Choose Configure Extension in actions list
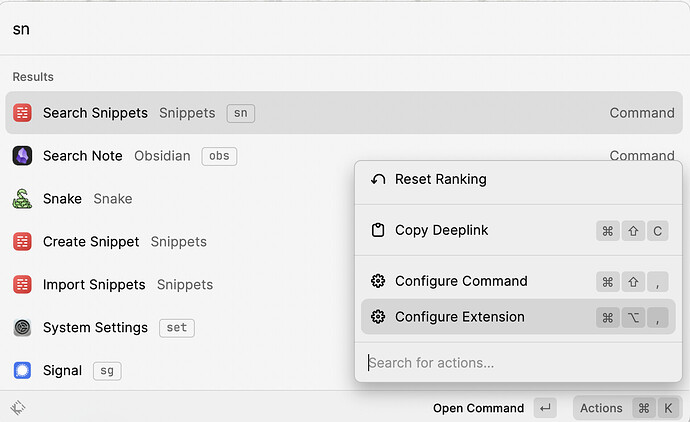 (518, 317)
